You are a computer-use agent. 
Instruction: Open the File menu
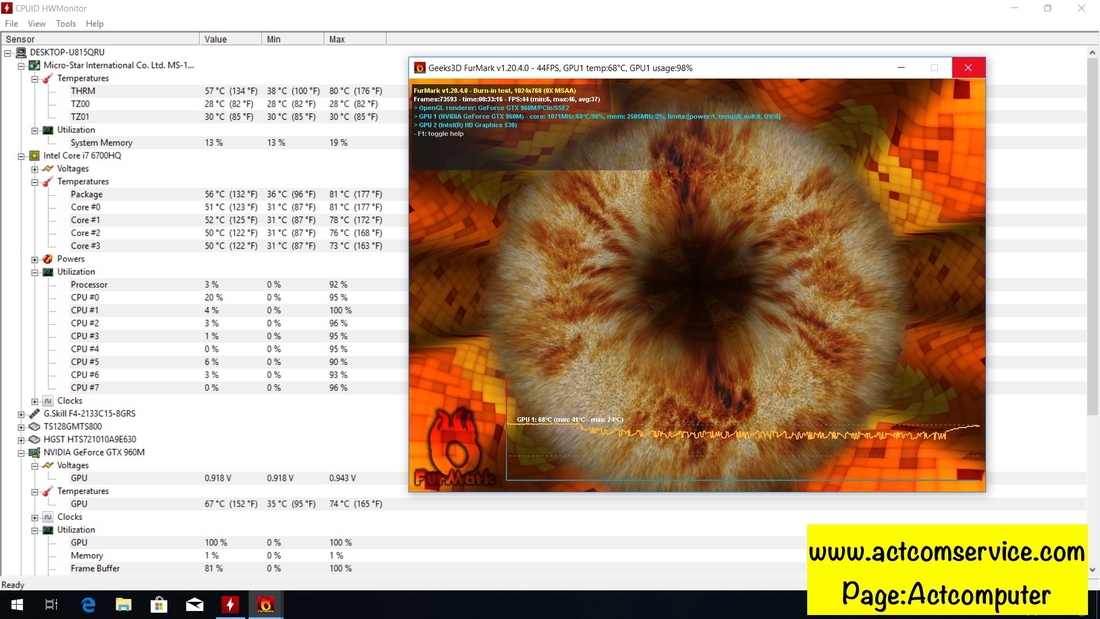(11, 24)
